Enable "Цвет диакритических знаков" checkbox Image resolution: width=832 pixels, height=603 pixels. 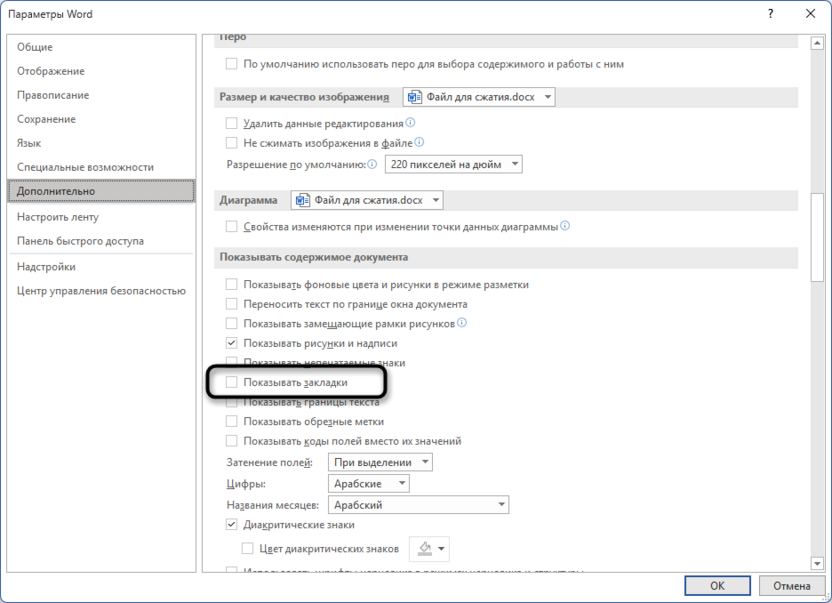tap(247, 548)
